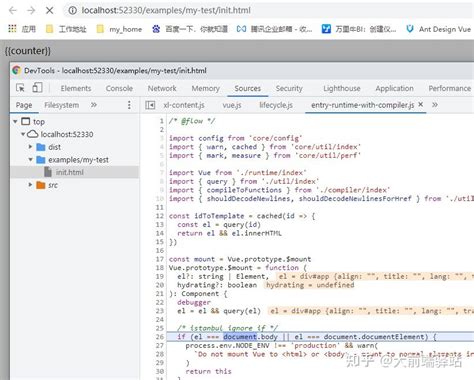Image resolution: width=474 pixels, height=380 pixels.
Task: Toggle the hide navigator sidebar icon
Action: (x=150, y=105)
